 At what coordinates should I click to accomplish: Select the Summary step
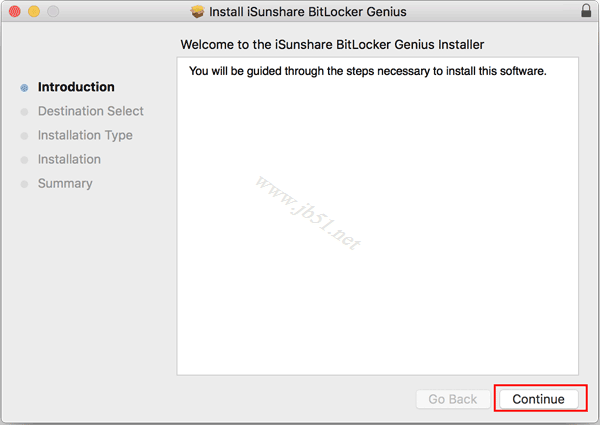65,183
